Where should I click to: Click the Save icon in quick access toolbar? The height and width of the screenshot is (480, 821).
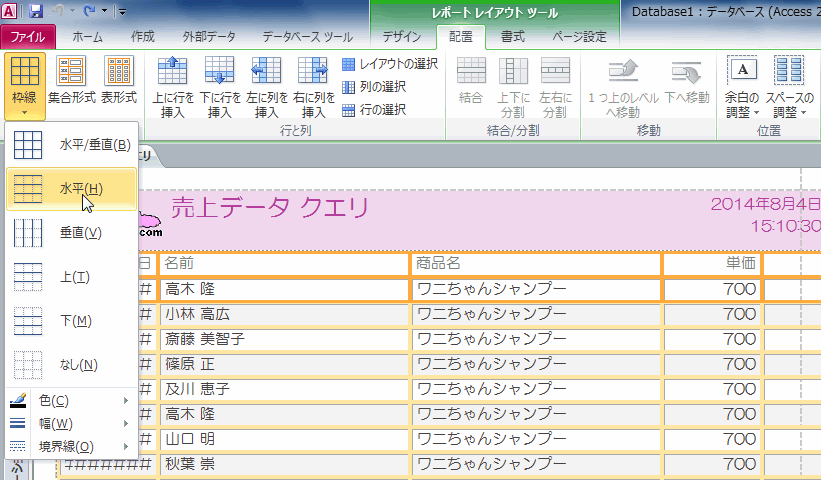[x=35, y=10]
